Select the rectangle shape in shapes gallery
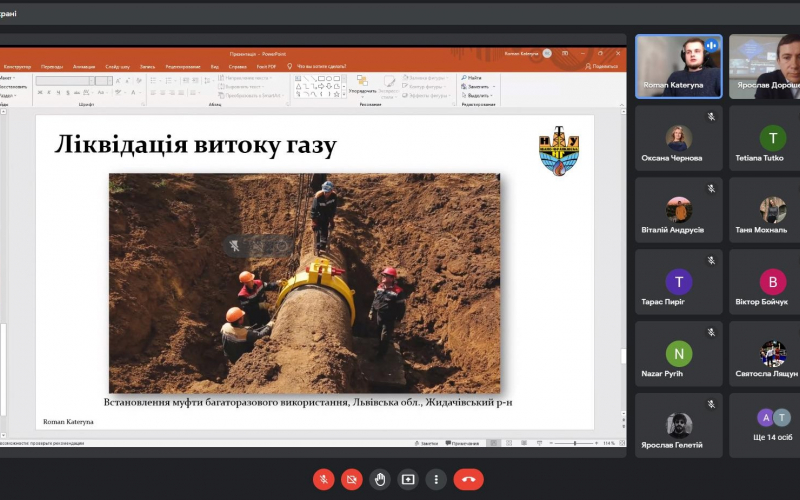This screenshot has width=800, height=500. (321, 79)
